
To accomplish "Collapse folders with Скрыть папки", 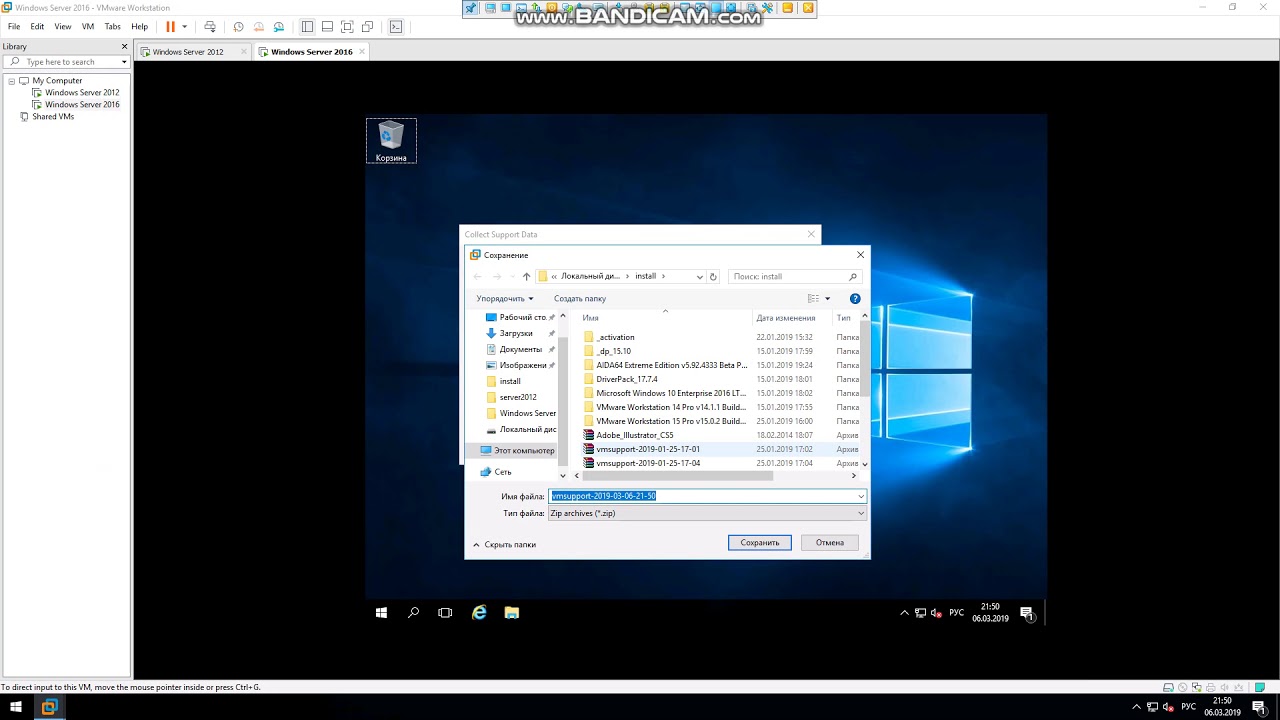I will 505,544.
